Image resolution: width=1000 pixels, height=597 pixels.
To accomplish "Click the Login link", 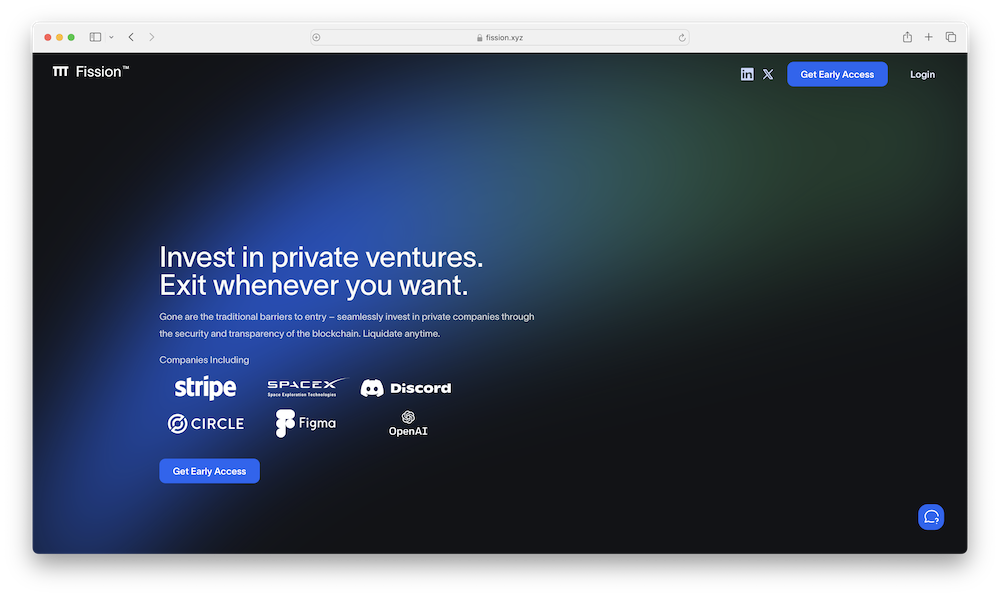I will coord(922,75).
